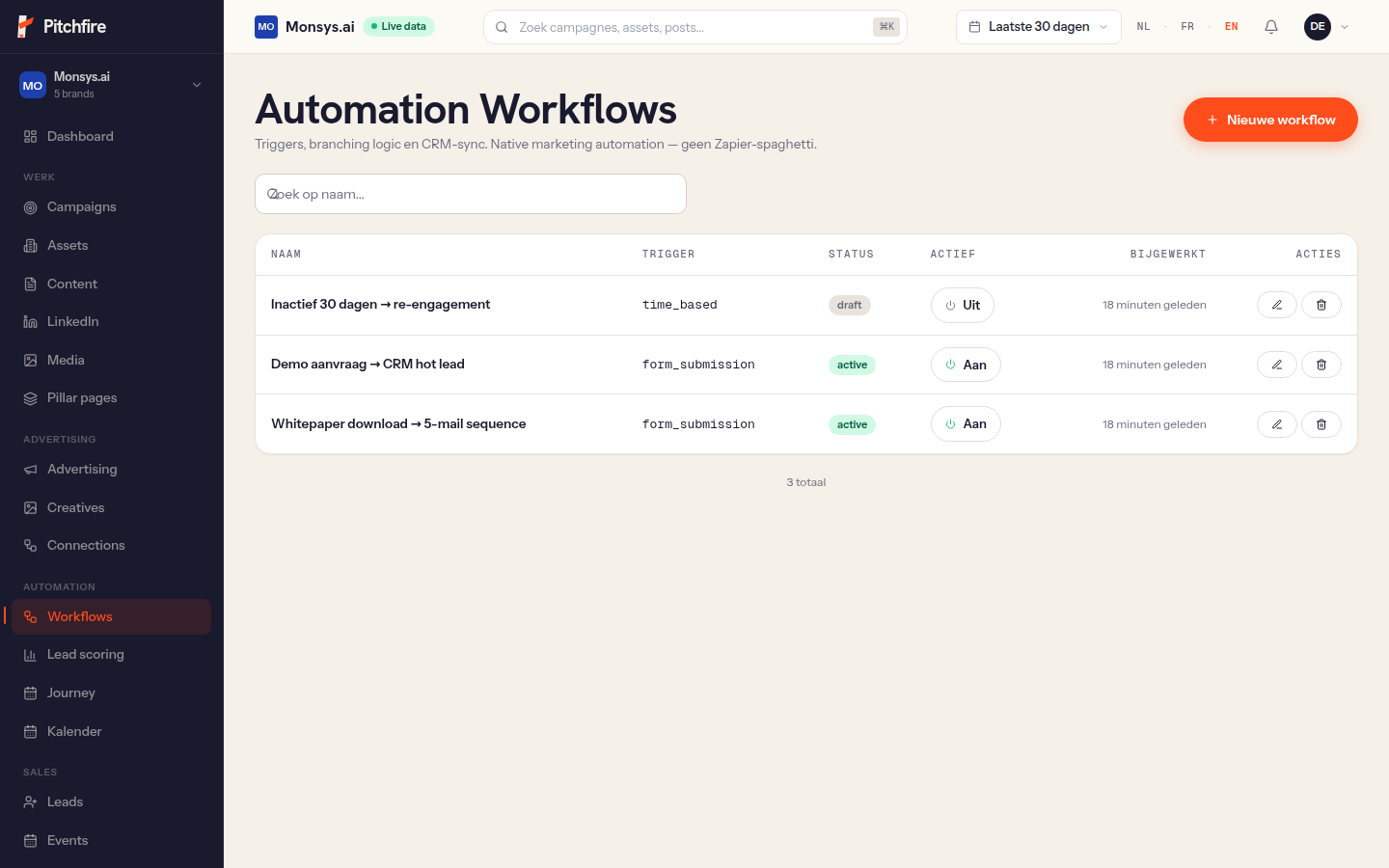
Task: Click the LinkedIn icon in sidebar
Action: click(31, 322)
